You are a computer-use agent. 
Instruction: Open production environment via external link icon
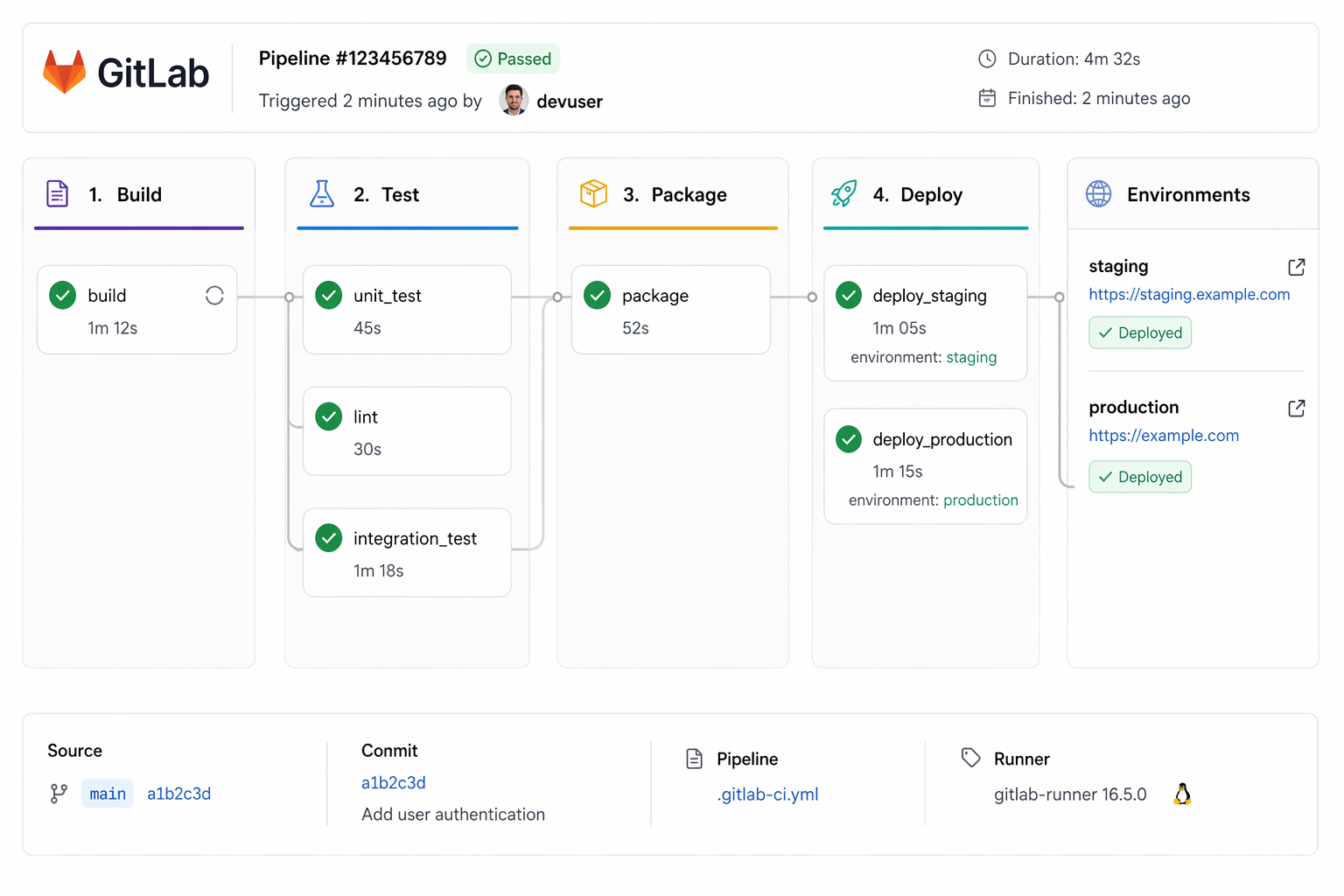pos(1297,408)
